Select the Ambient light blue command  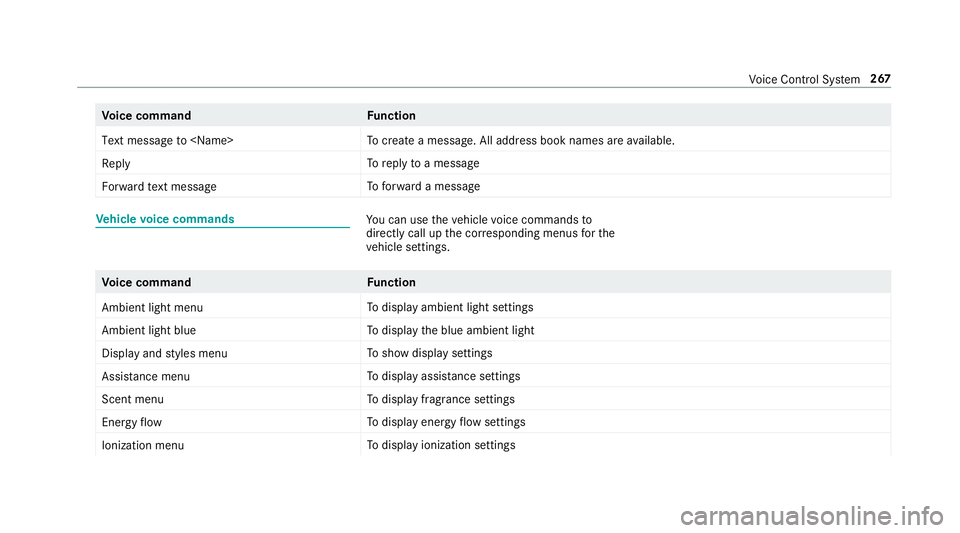[149, 330]
